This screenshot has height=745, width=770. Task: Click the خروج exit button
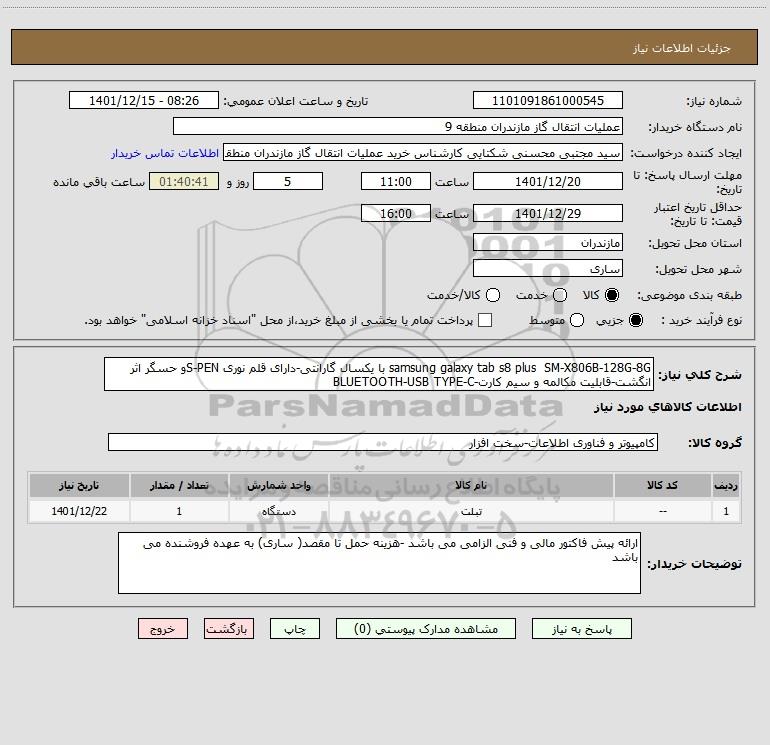[163, 629]
